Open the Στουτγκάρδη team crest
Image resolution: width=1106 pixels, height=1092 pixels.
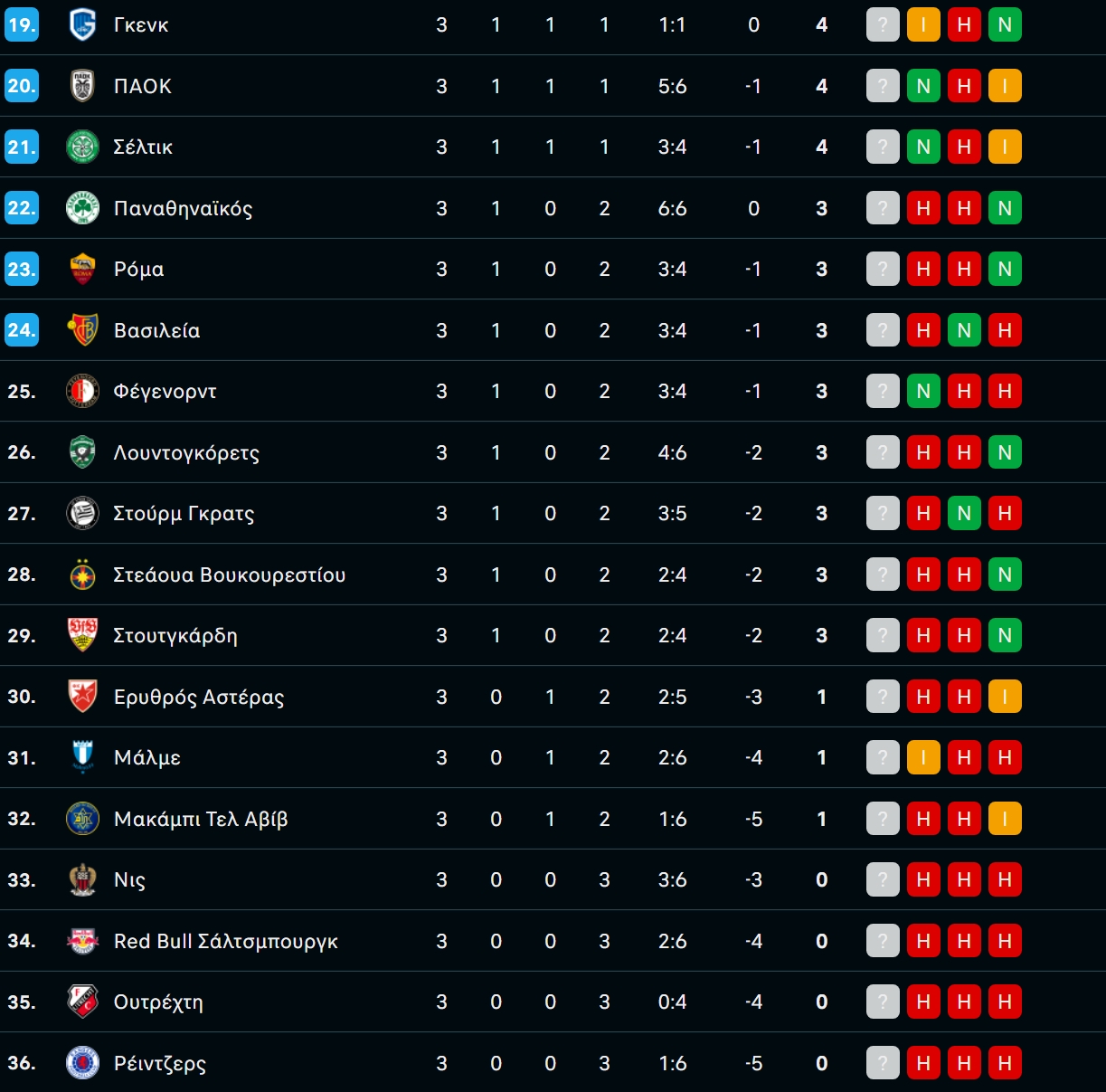pyautogui.click(x=82, y=635)
